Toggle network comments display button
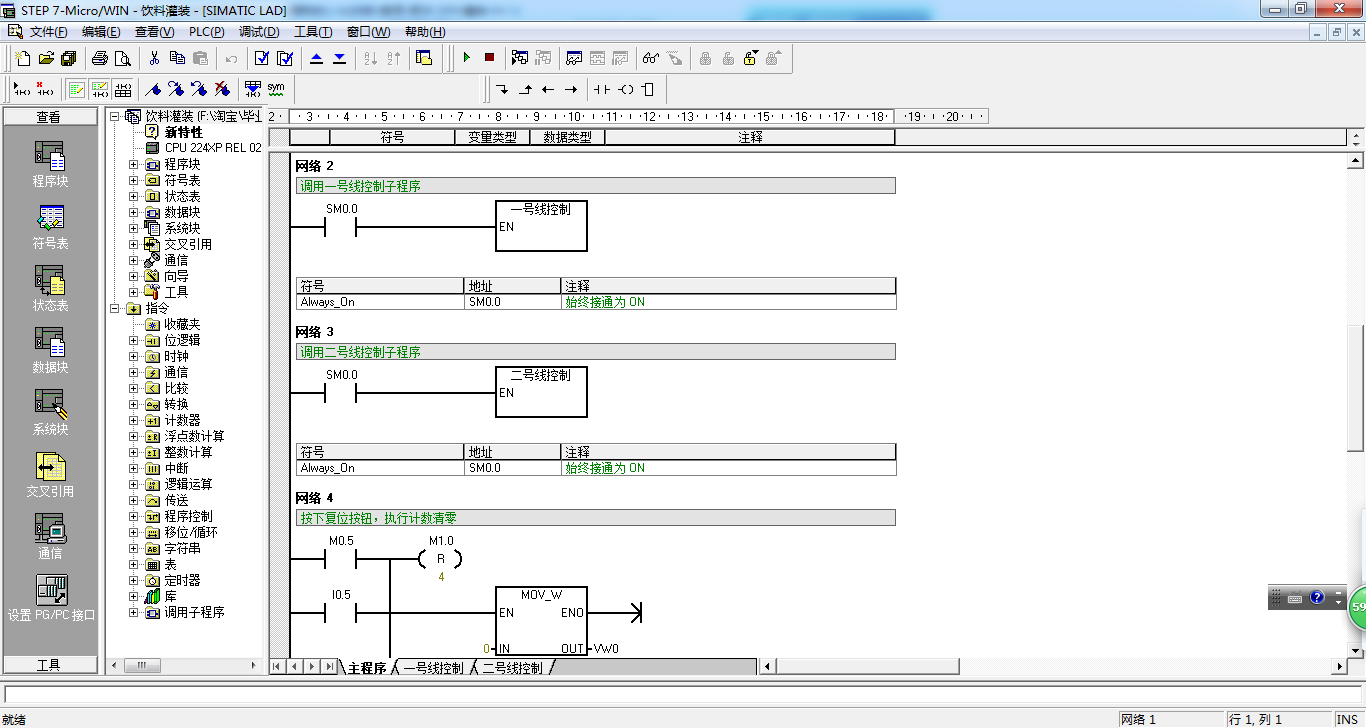The height and width of the screenshot is (728, 1366). (99, 89)
